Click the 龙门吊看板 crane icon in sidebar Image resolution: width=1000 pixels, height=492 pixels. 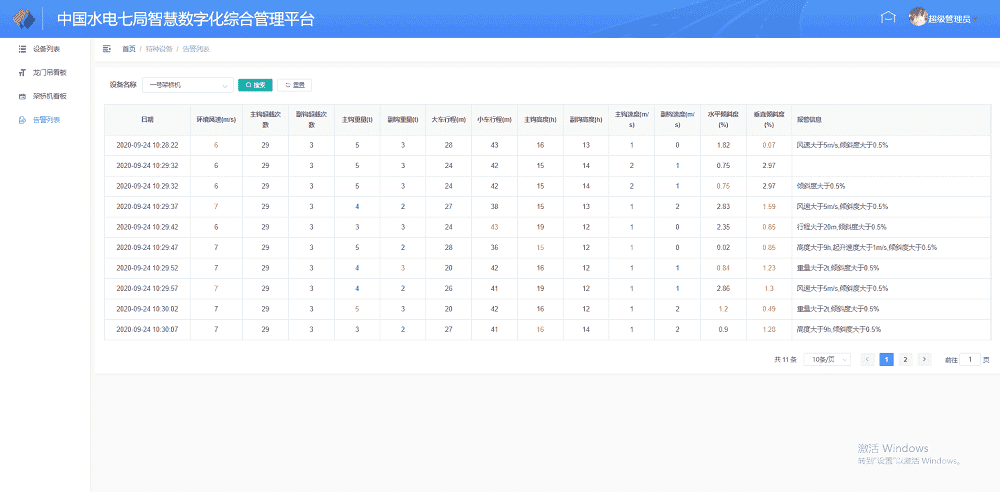(x=22, y=72)
